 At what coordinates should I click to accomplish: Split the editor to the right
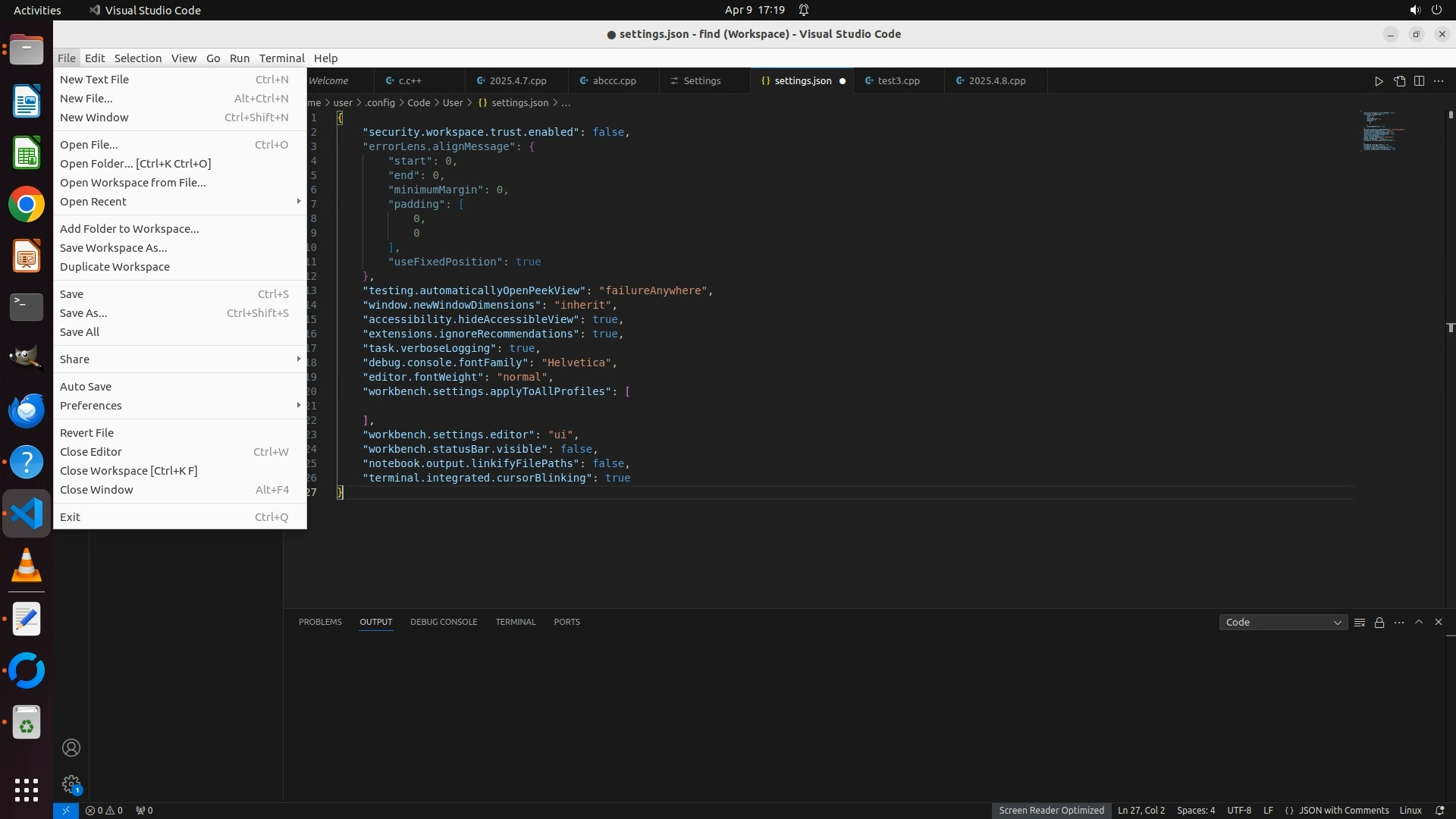(x=1419, y=81)
